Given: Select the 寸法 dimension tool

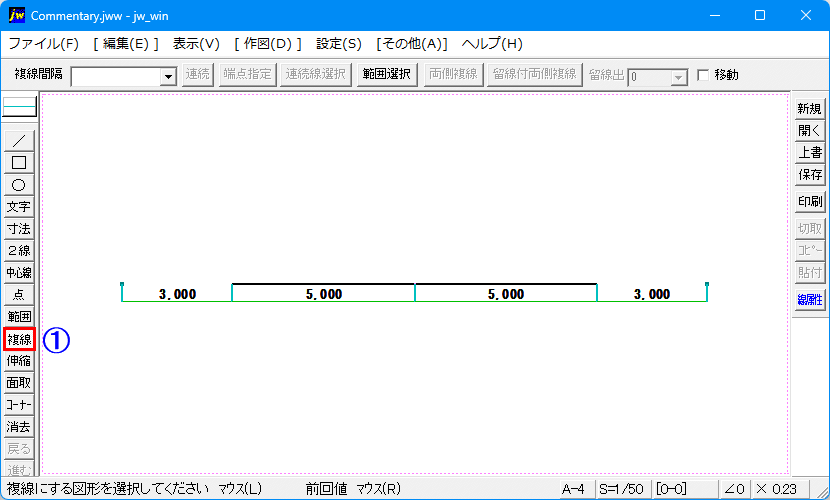Looking at the screenshot, I should point(19,229).
